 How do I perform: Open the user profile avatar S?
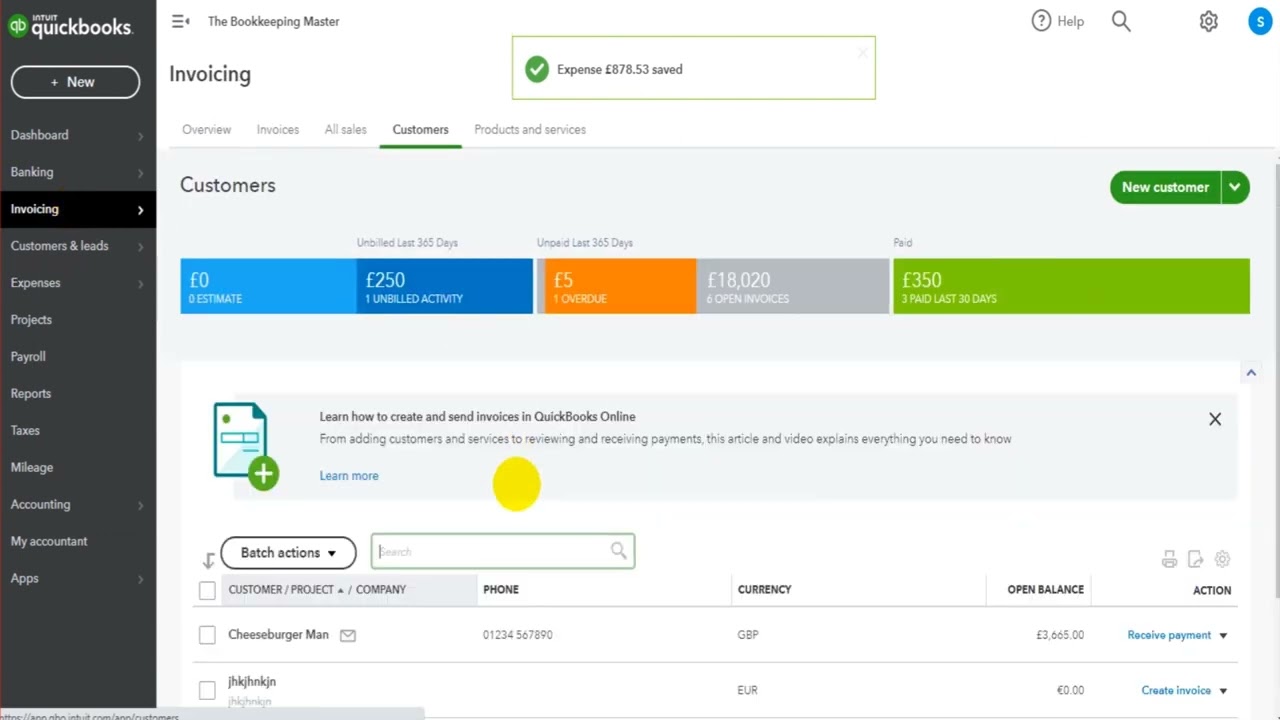click(x=1260, y=21)
